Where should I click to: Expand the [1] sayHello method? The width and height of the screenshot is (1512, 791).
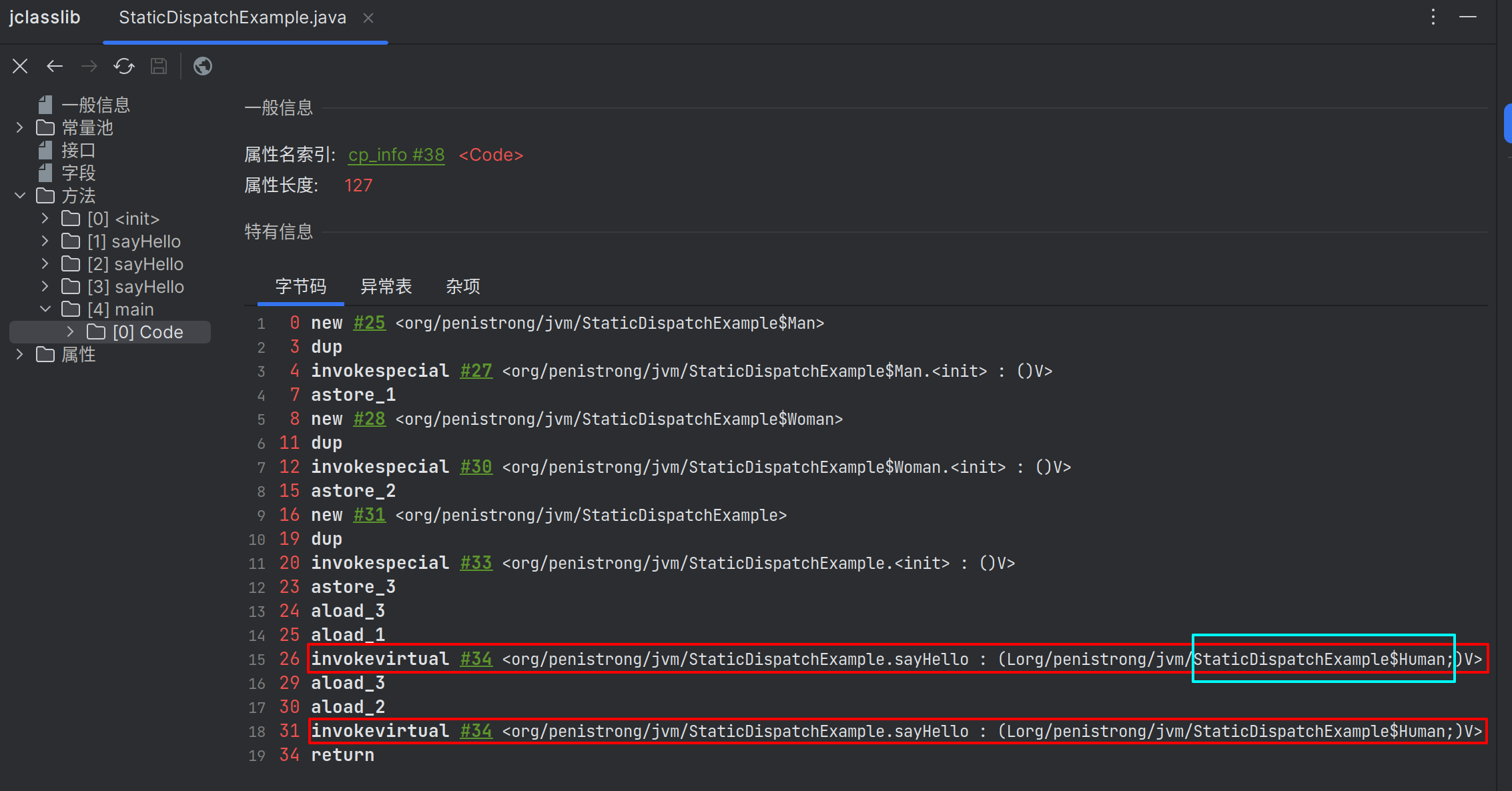(x=45, y=241)
